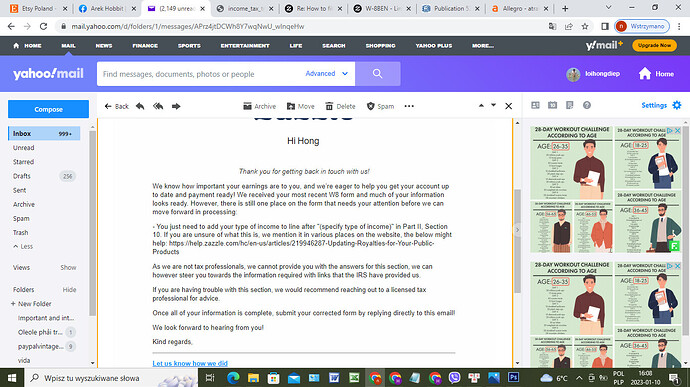The height and width of the screenshot is (387, 690).
Task: Go to next message with down arrow
Action: tap(493, 106)
